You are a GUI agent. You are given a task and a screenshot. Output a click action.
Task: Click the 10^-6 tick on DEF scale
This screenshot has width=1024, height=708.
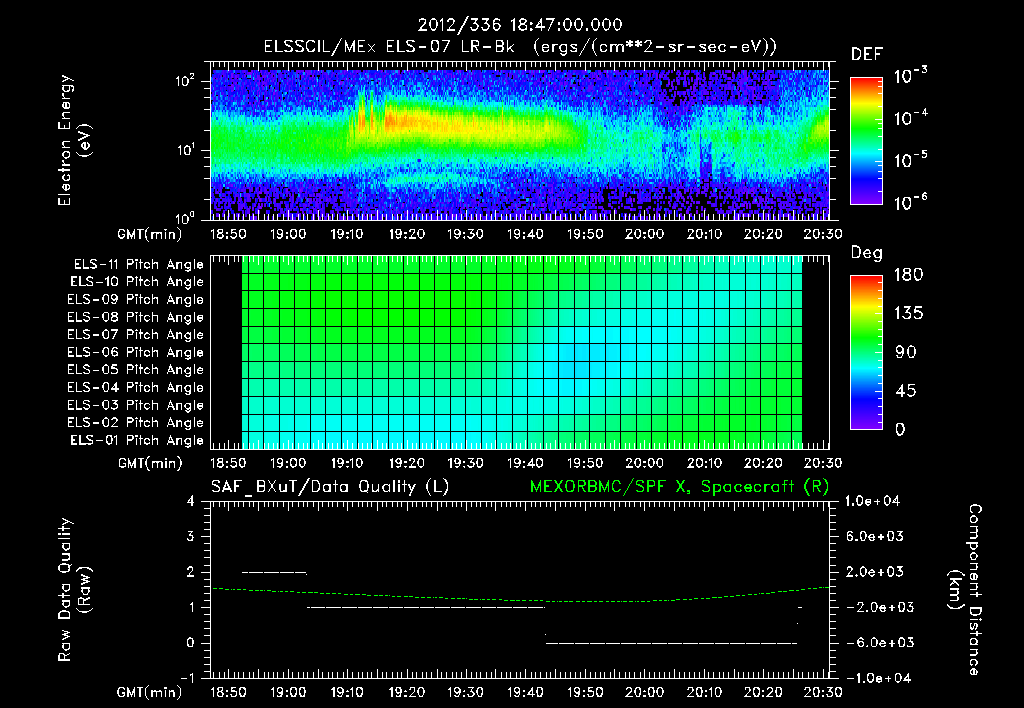click(x=910, y=202)
